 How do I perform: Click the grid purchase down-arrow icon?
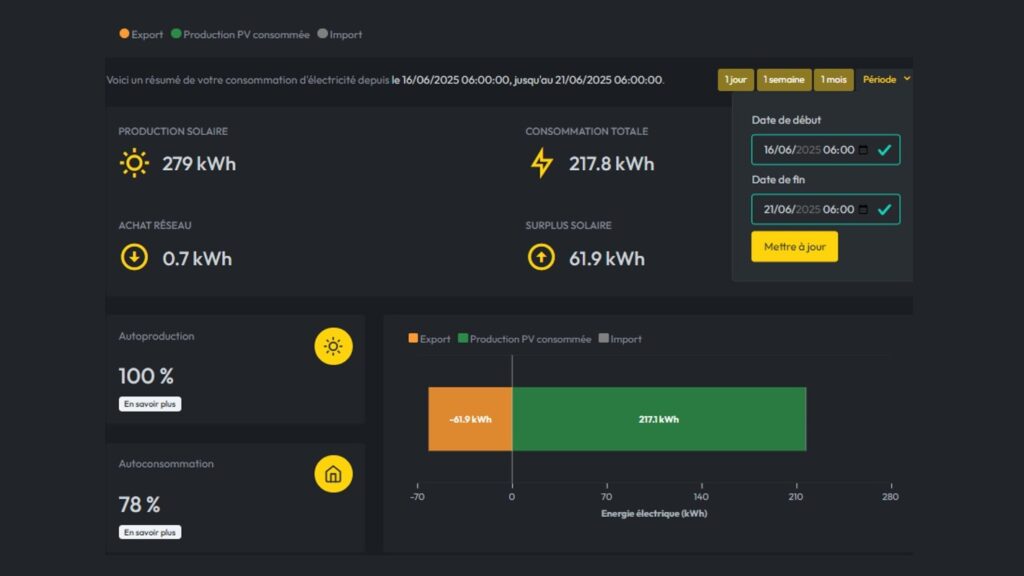[134, 258]
